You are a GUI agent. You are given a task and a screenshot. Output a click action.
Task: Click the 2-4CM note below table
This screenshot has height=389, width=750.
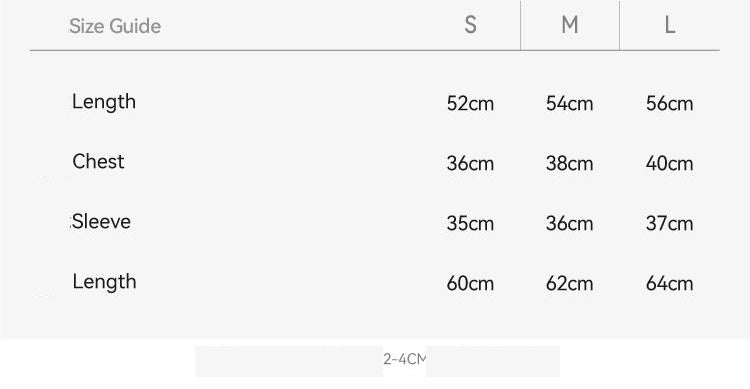[404, 359]
